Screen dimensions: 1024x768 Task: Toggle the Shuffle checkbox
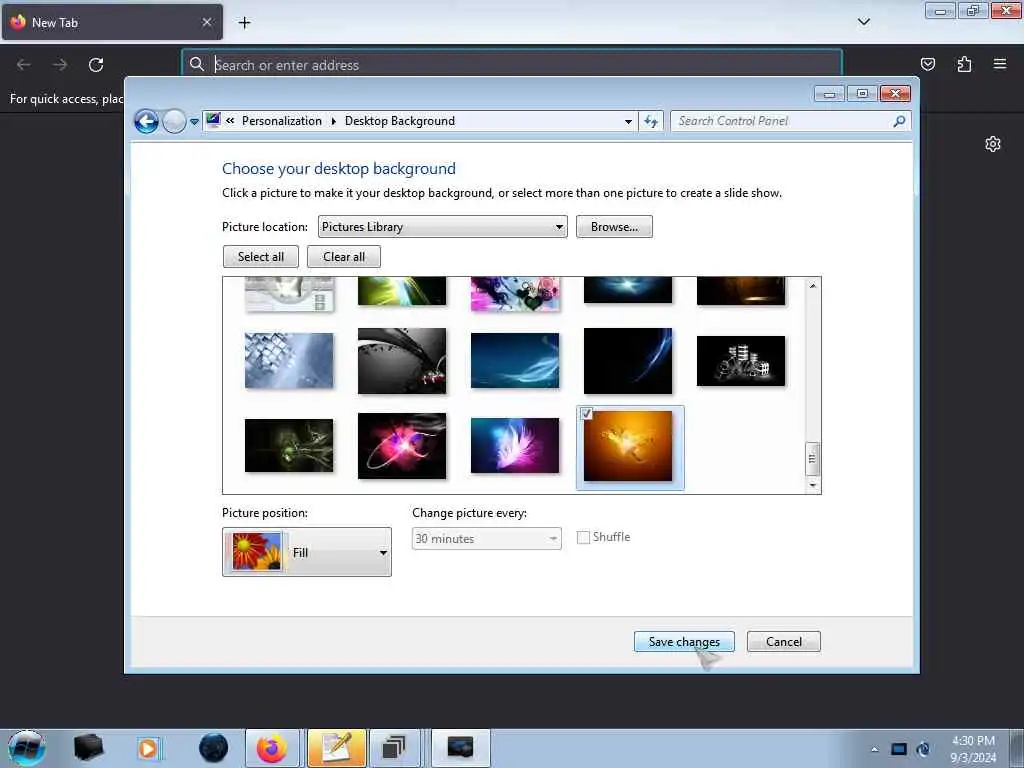(583, 537)
